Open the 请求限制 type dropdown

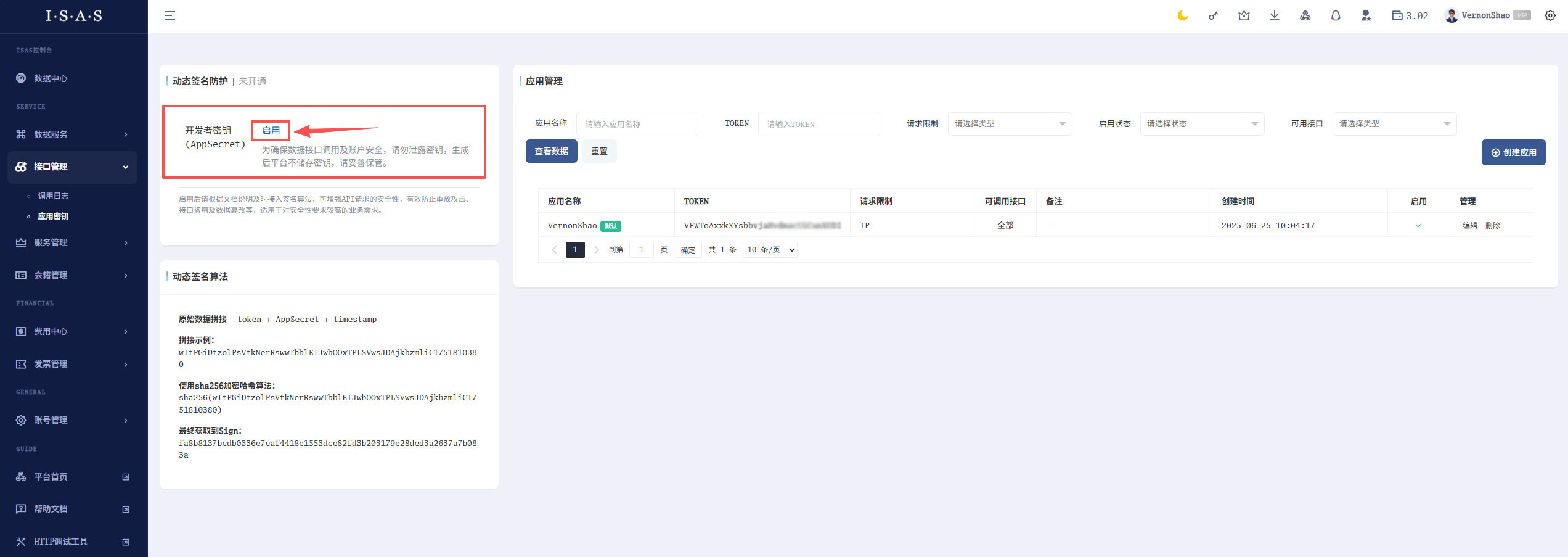(1010, 124)
